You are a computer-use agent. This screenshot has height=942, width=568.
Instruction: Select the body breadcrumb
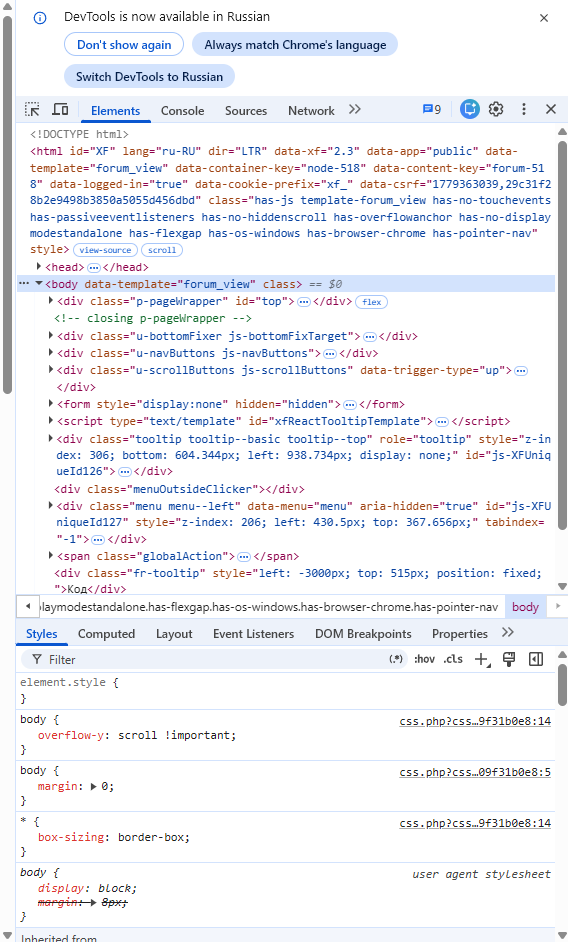[525, 607]
